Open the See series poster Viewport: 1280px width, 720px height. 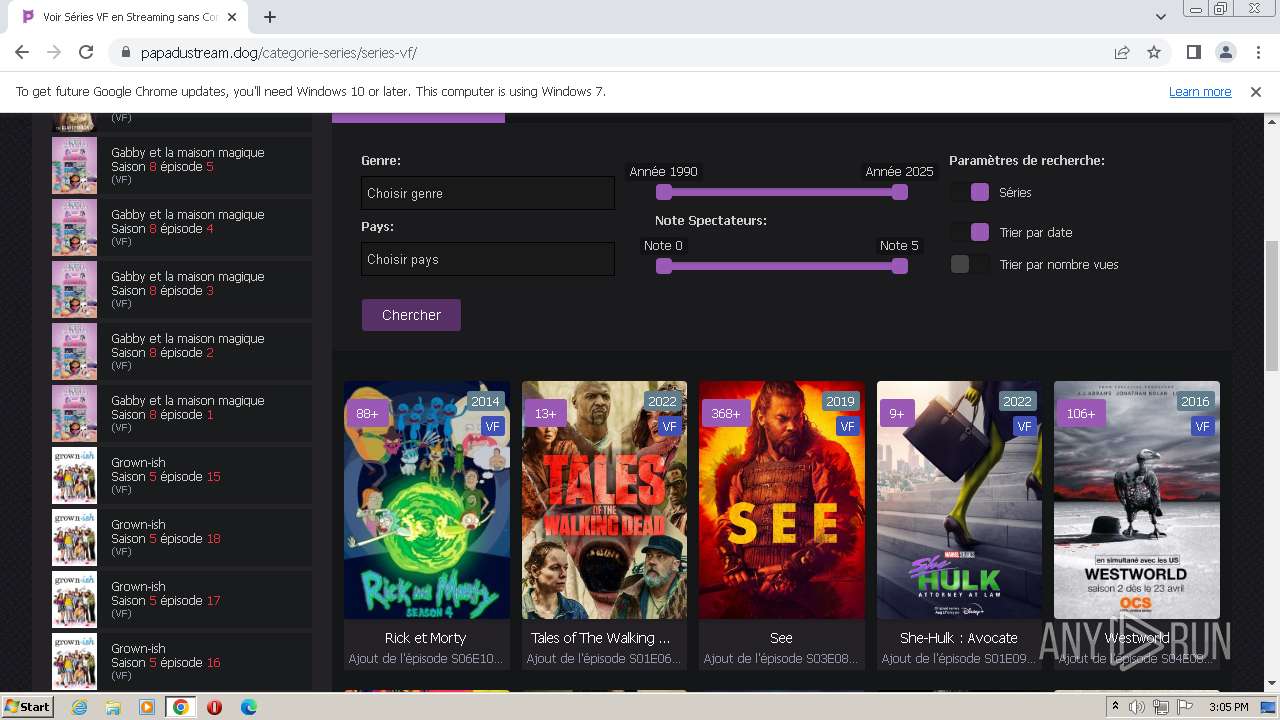[x=782, y=500]
